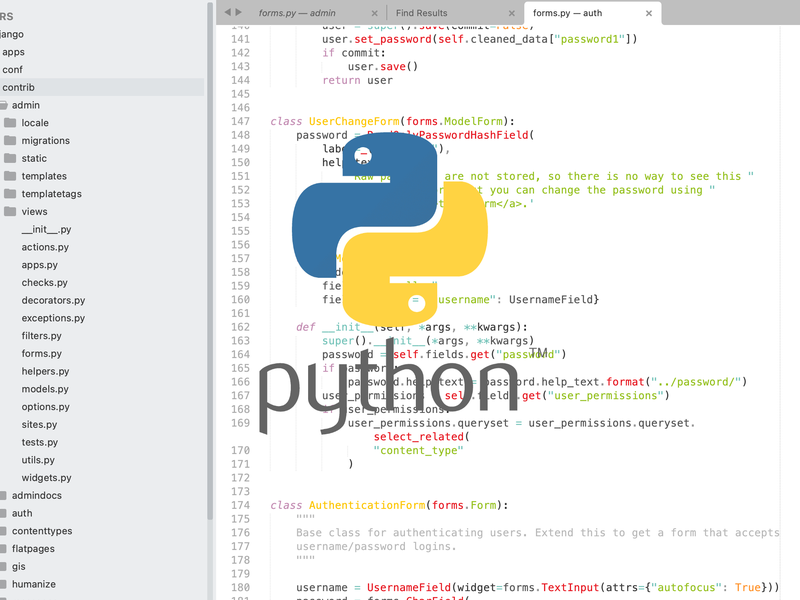Image resolution: width=800 pixels, height=600 pixels.
Task: Select the apps folder in sidebar
Action: pyautogui.click(x=13, y=52)
